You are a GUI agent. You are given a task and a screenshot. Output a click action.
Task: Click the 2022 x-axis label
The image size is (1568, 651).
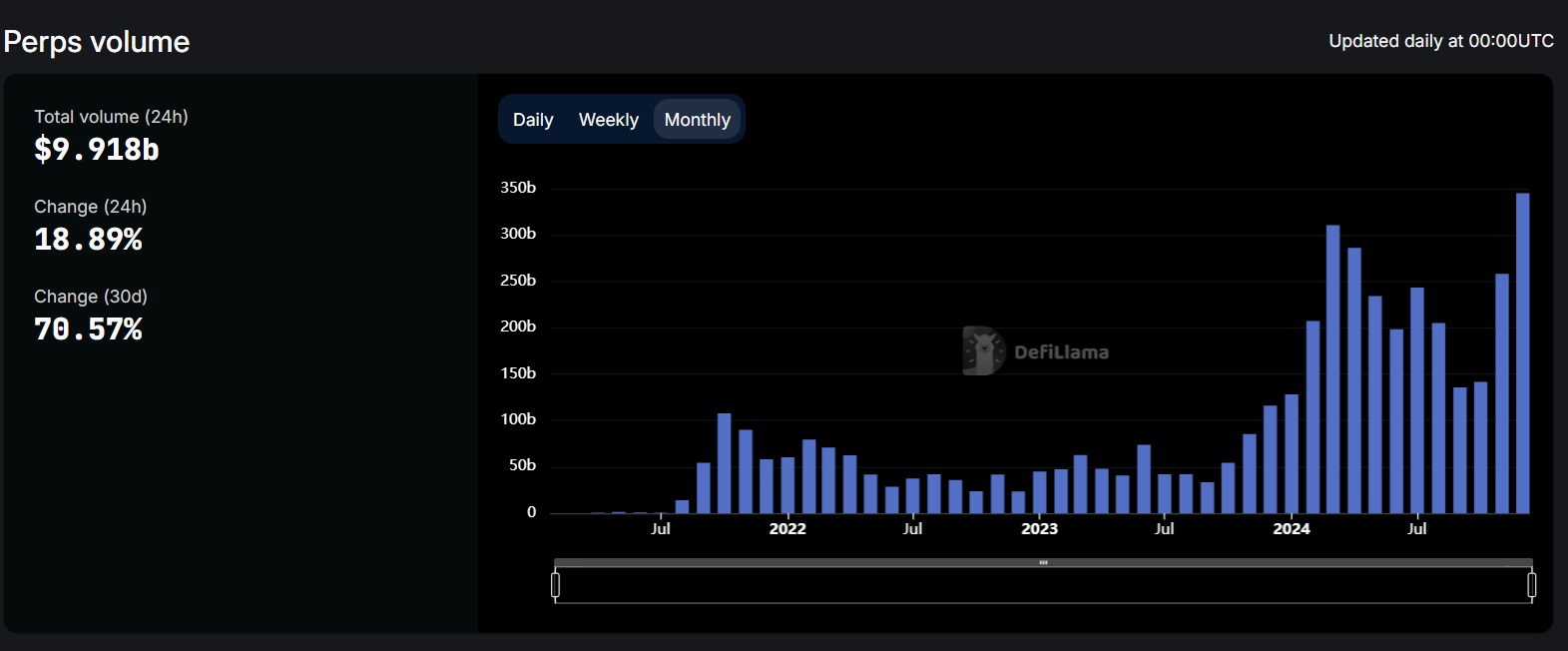787,529
